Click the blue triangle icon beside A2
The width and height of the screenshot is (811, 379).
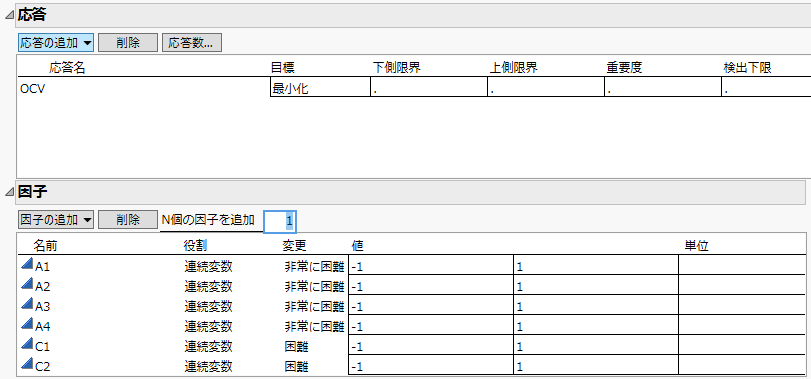[26, 285]
